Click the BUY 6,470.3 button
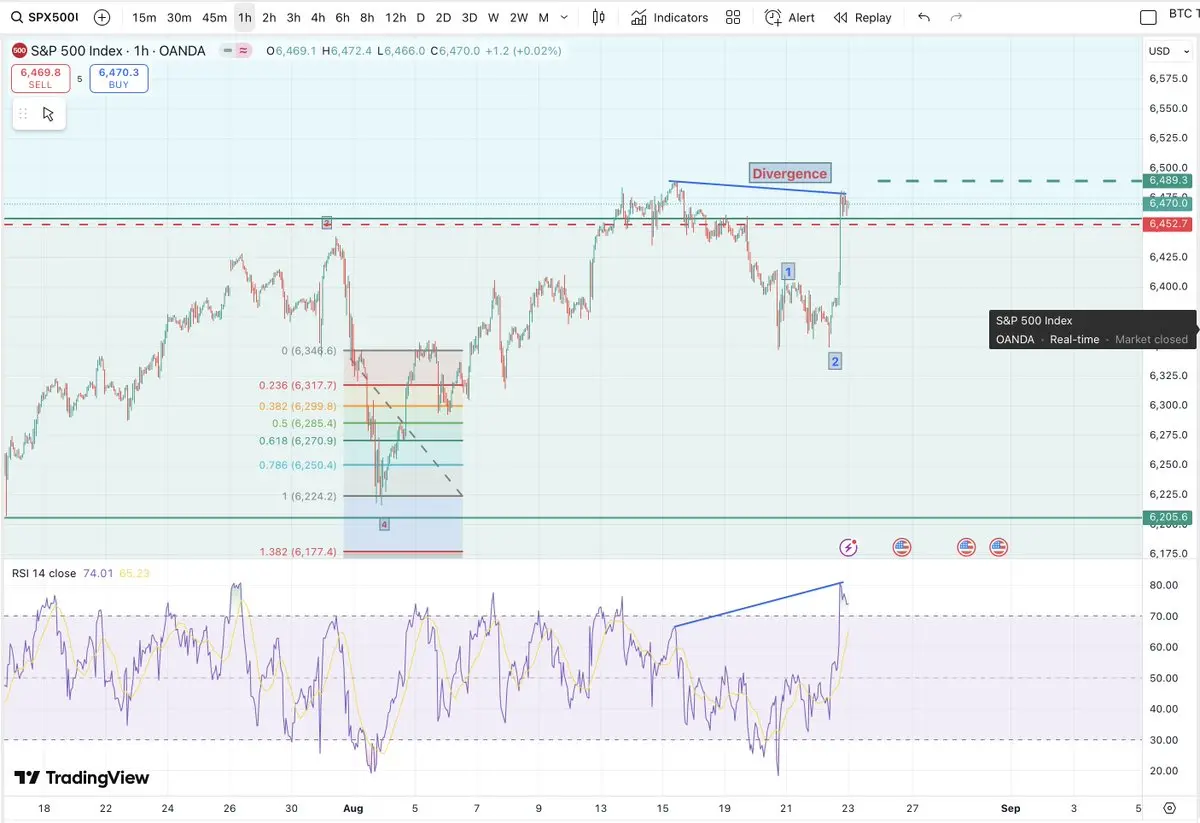Viewport: 1200px width, 823px height. [119, 78]
